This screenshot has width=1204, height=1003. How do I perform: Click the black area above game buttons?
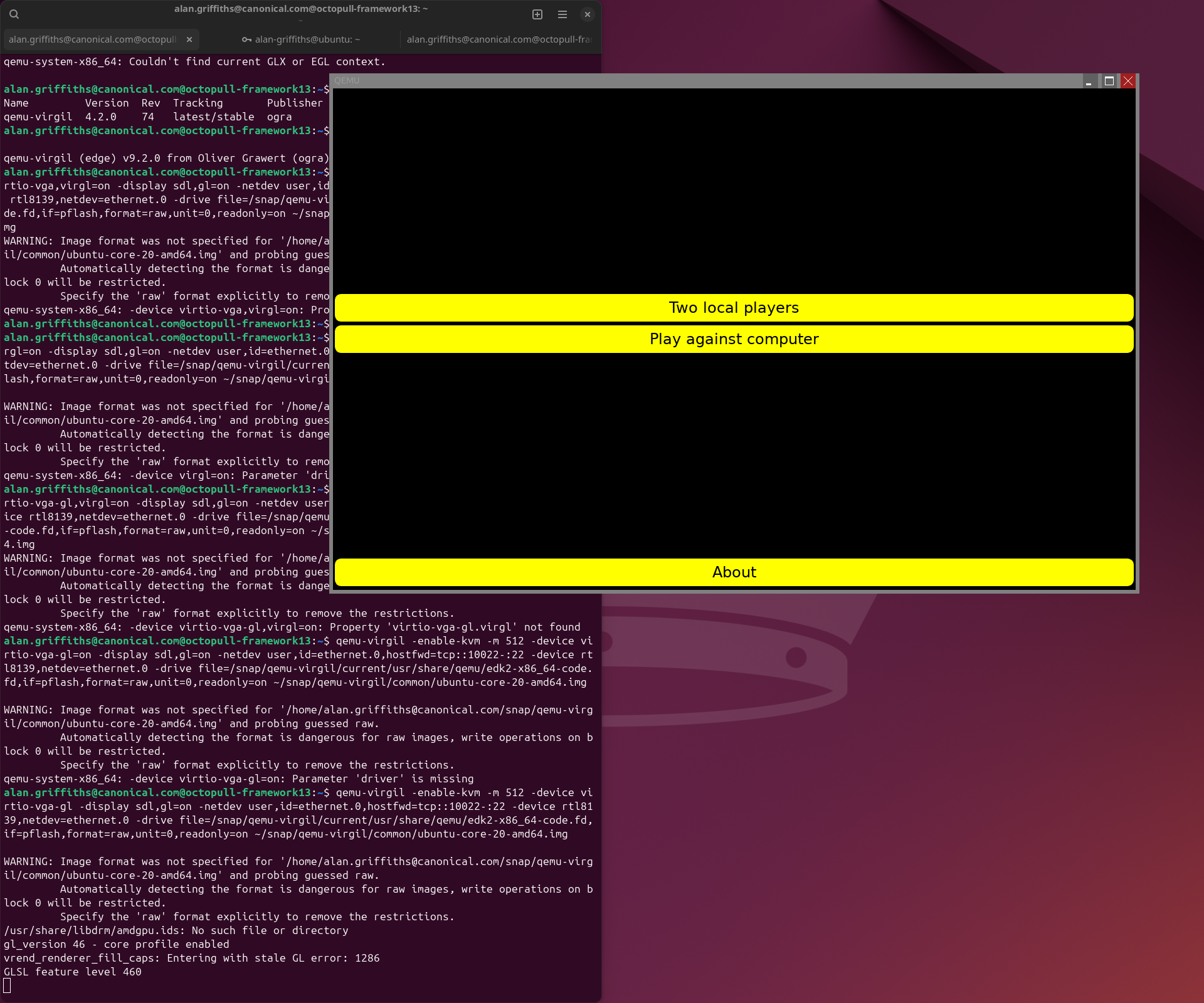[734, 188]
